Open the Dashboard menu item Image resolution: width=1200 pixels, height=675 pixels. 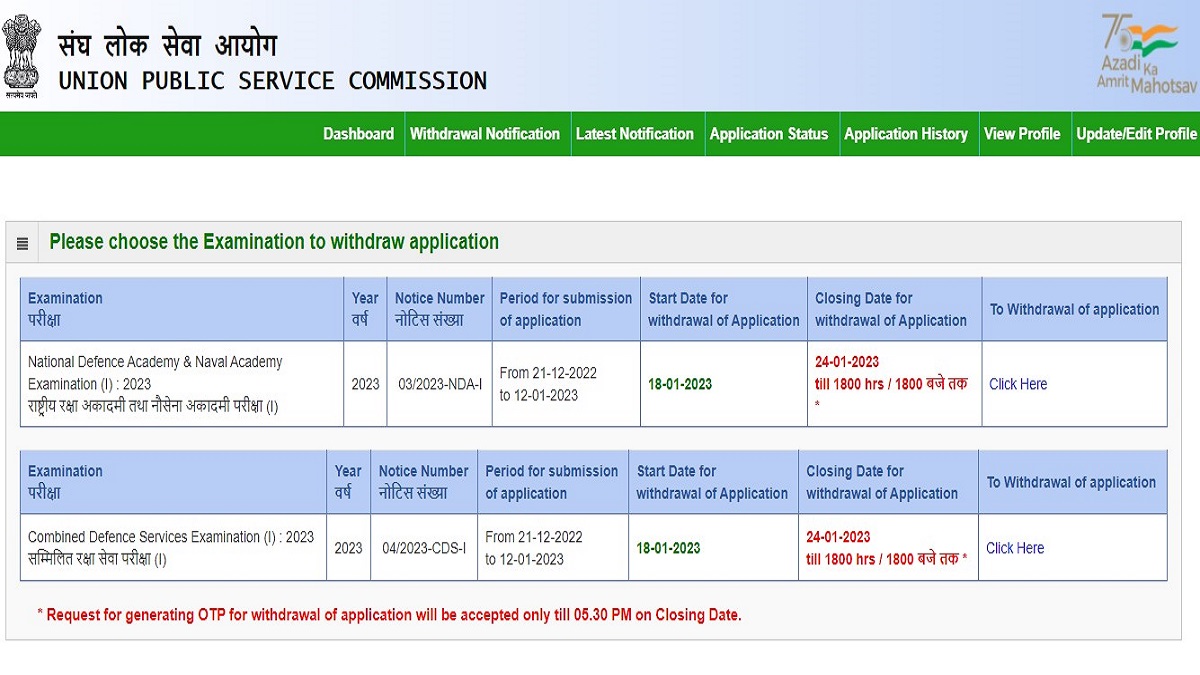click(x=358, y=134)
